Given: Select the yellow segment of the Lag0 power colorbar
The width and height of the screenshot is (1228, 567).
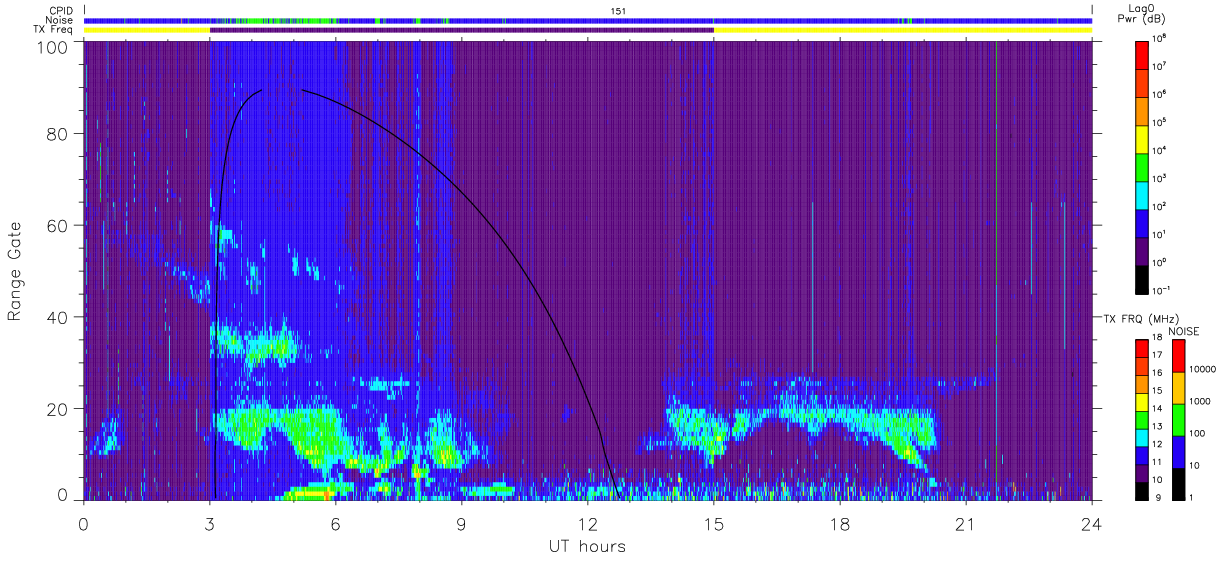Looking at the screenshot, I should click(x=1142, y=138).
